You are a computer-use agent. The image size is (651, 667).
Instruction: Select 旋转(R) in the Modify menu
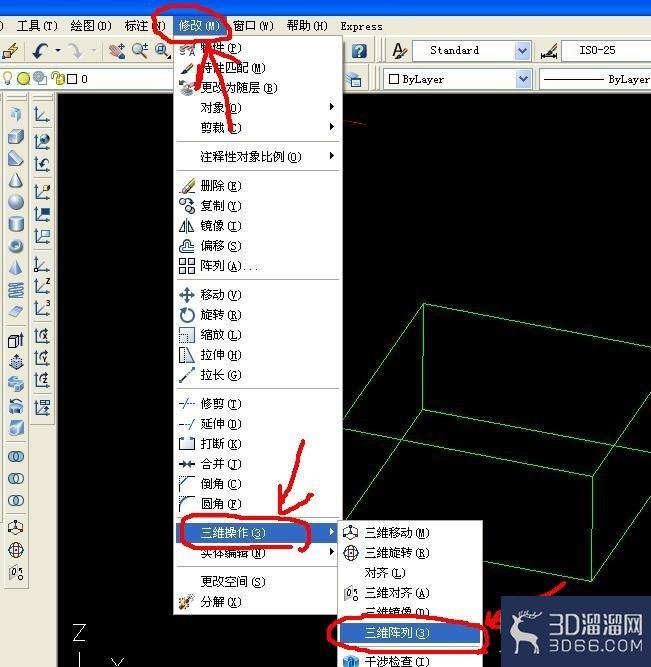click(x=259, y=315)
